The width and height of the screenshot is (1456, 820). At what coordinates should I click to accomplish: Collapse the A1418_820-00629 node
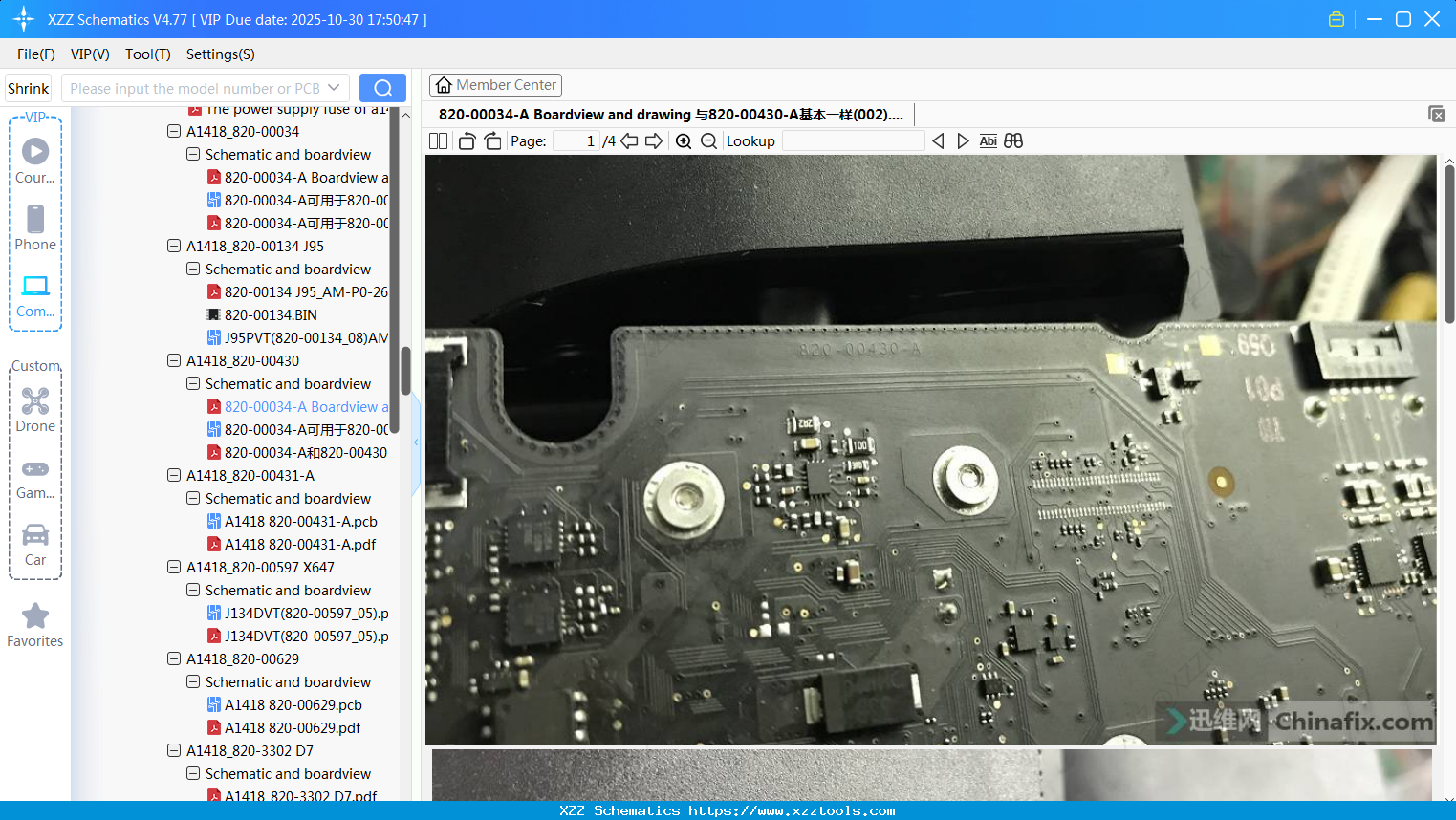[174, 659]
